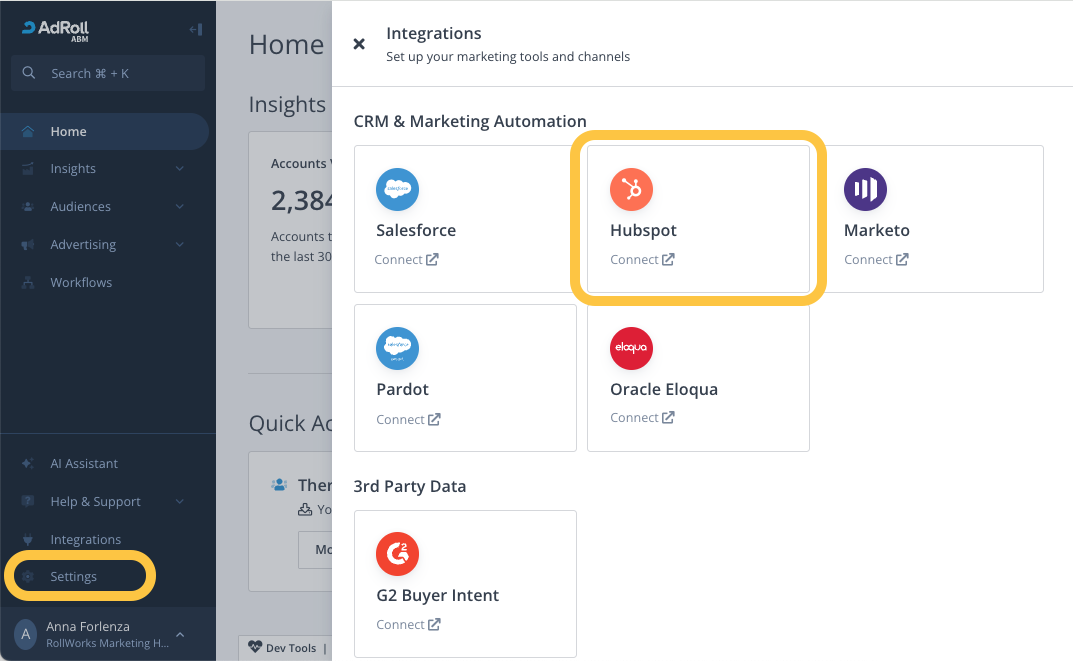
Task: Open the Anna Forlenza account menu
Action: point(100,634)
